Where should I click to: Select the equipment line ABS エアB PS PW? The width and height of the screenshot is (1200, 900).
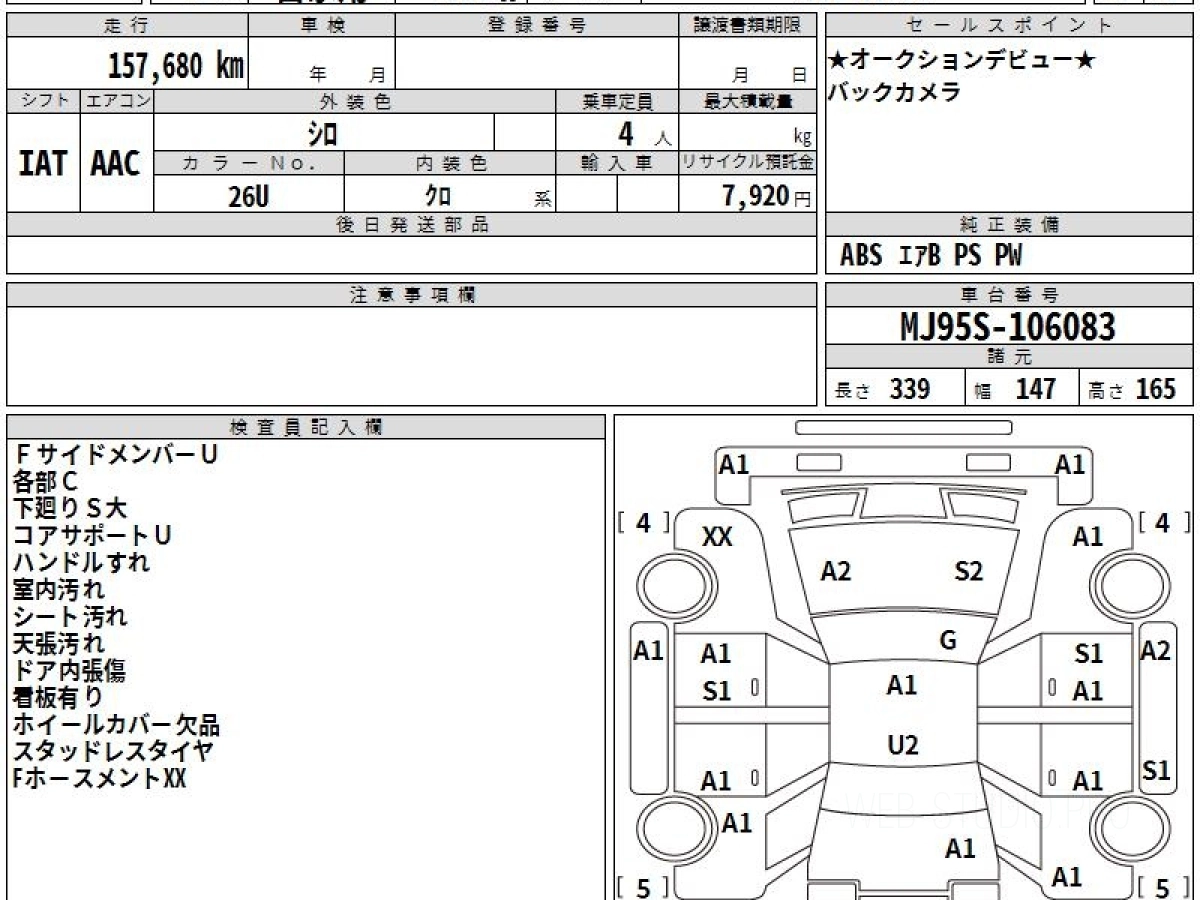pyautogui.click(x=931, y=256)
